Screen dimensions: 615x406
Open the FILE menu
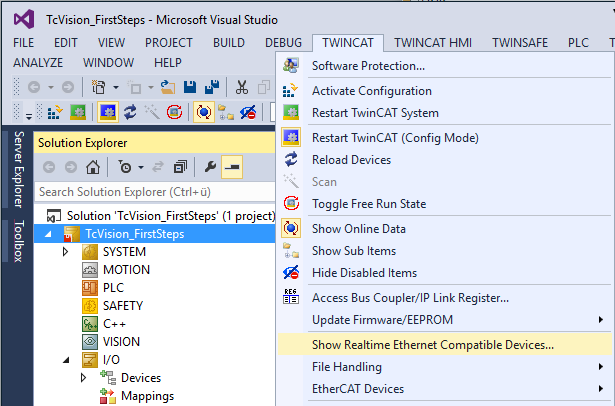tap(24, 43)
